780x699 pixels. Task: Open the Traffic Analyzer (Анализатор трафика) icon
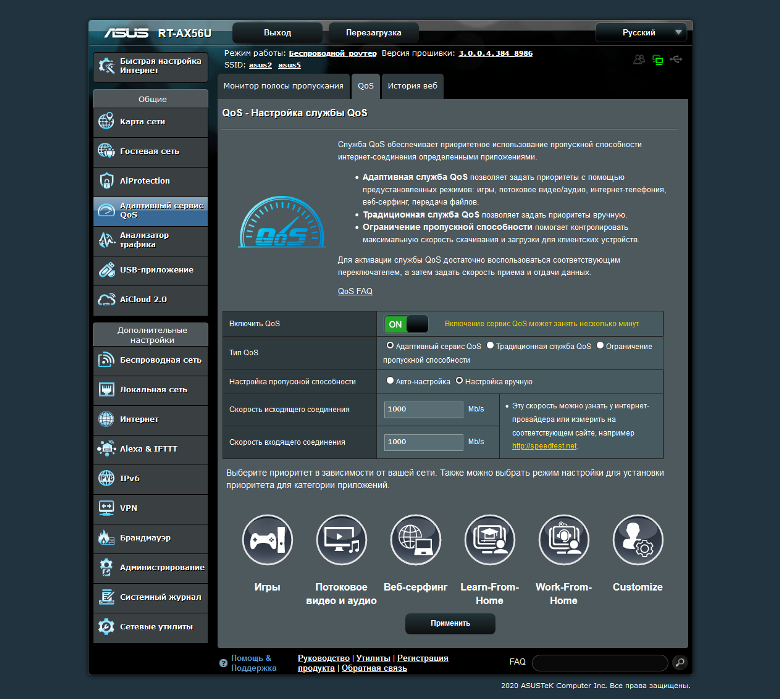(106, 240)
